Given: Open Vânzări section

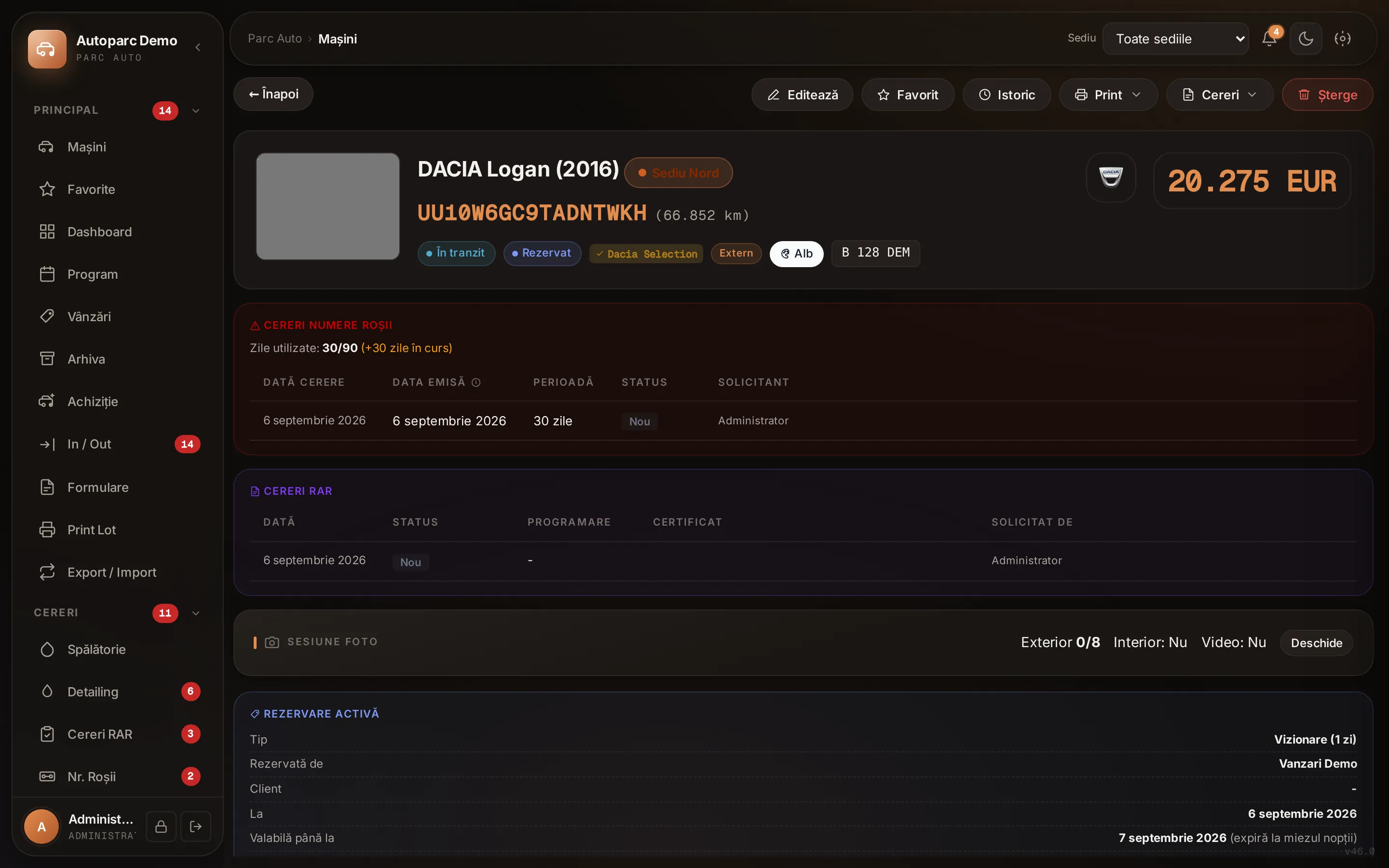Looking at the screenshot, I should pos(118,317).
